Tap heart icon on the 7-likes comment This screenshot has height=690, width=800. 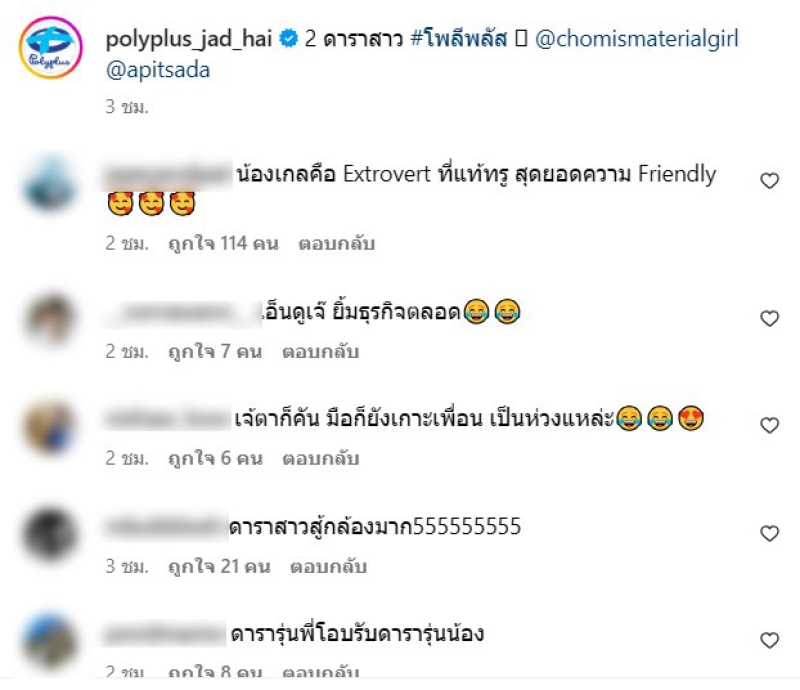[769, 318]
